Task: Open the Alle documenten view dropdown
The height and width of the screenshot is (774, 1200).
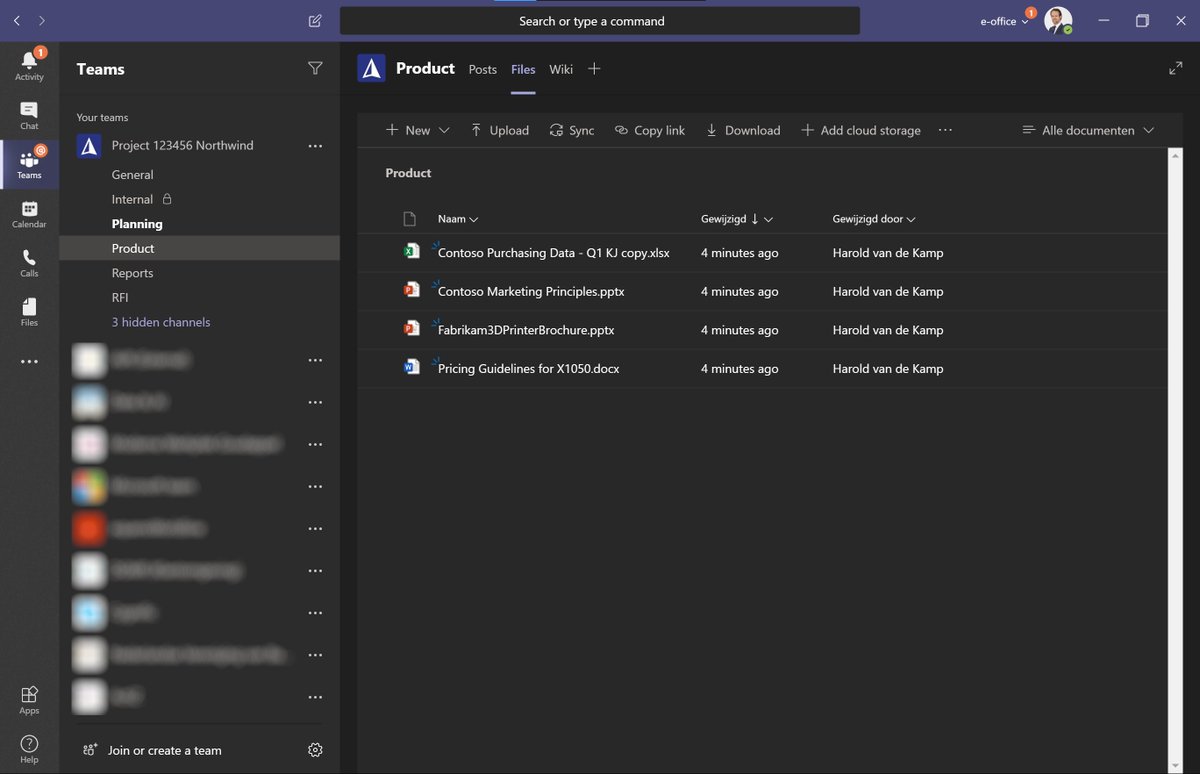Action: tap(1088, 130)
